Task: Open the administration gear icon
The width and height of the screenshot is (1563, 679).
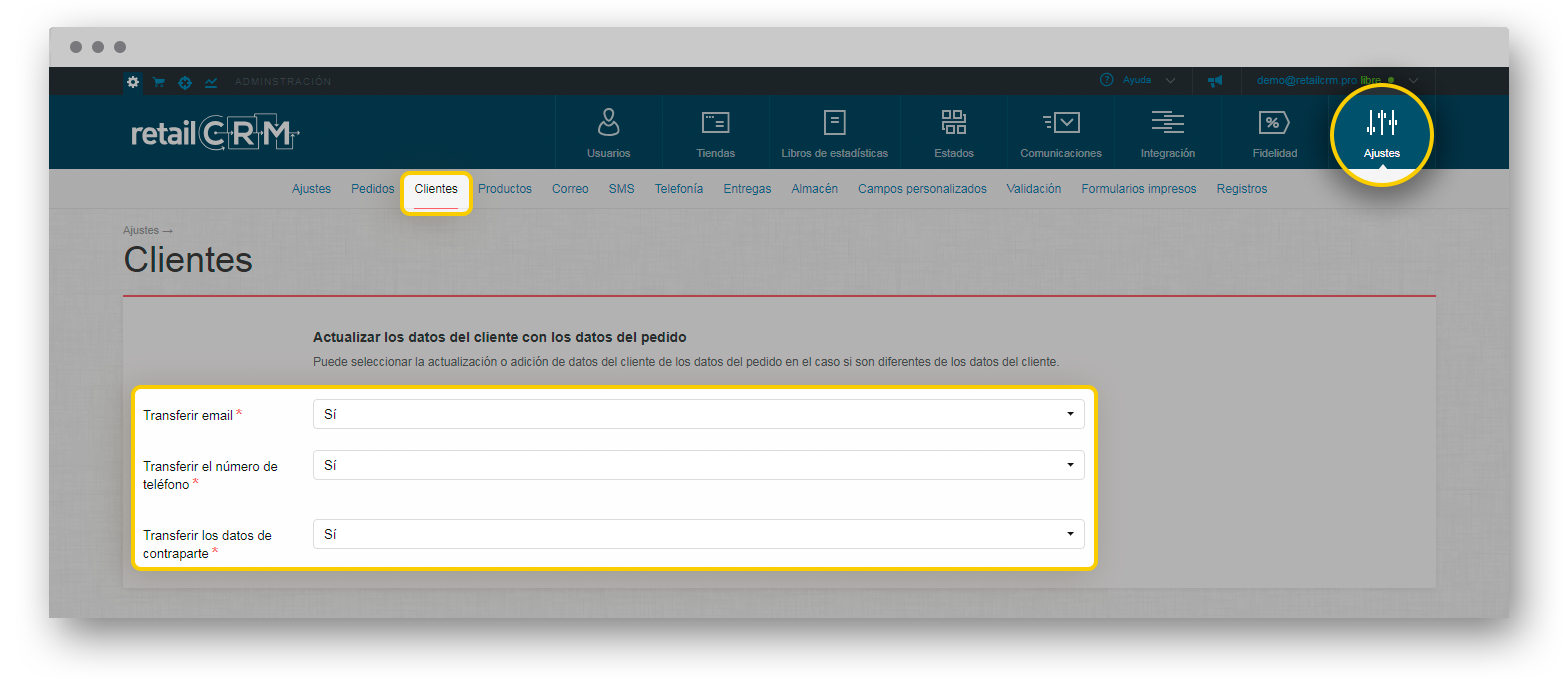Action: [x=133, y=82]
